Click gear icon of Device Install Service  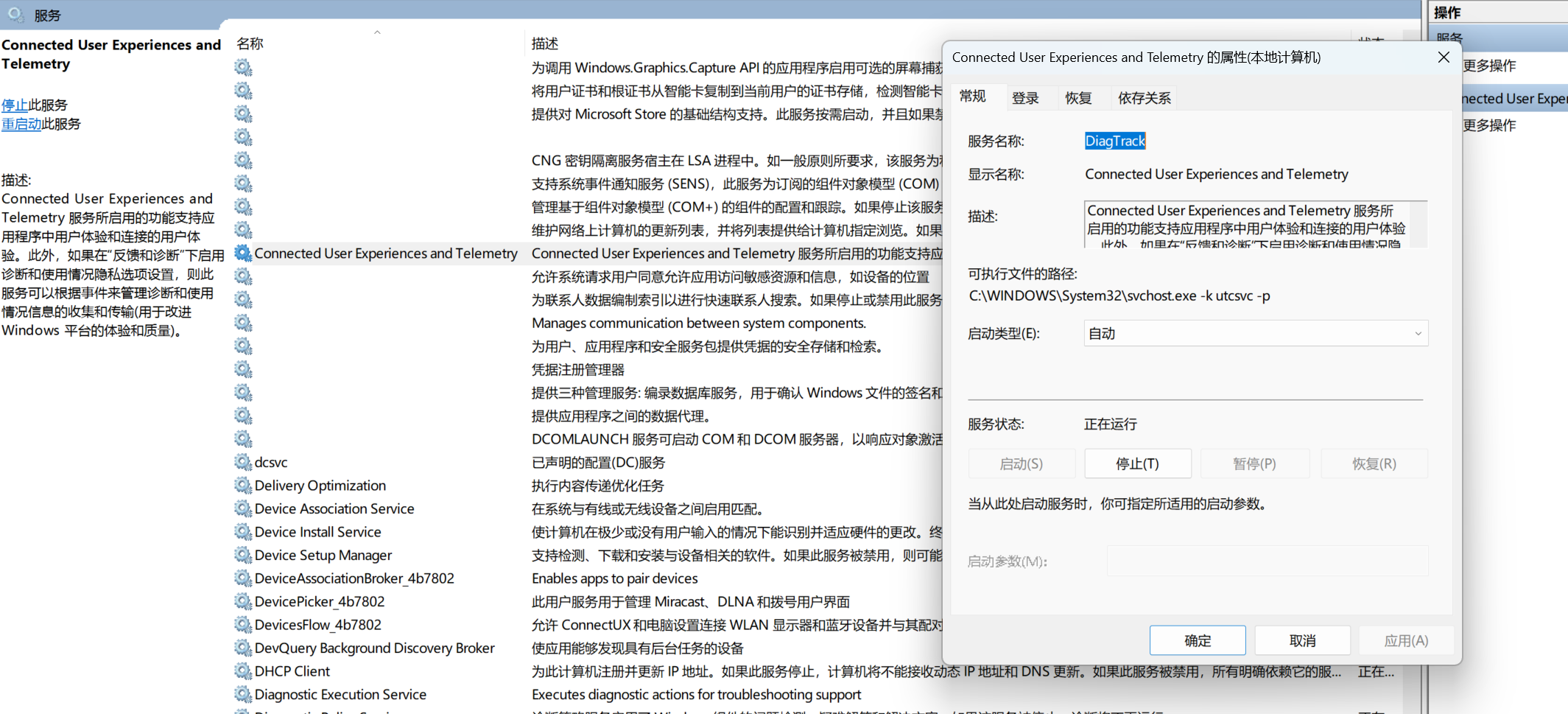(x=243, y=532)
